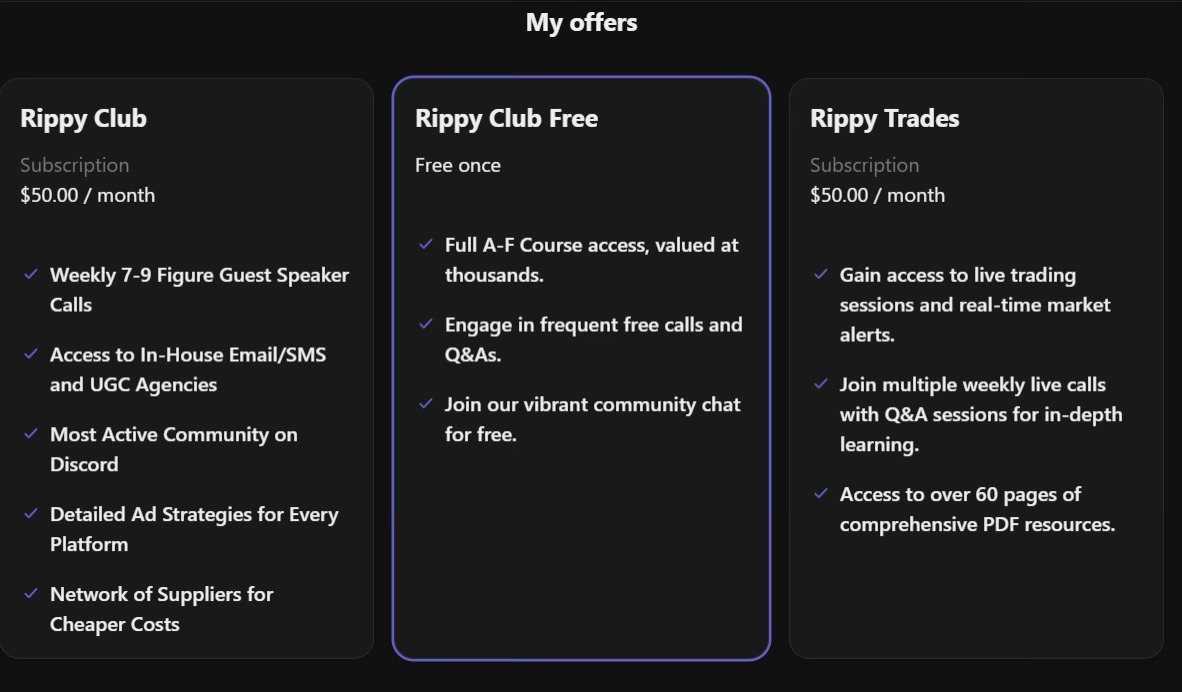Select the checkmark next to Join multiple weekly live calls
This screenshot has width=1182, height=692.
(x=820, y=384)
